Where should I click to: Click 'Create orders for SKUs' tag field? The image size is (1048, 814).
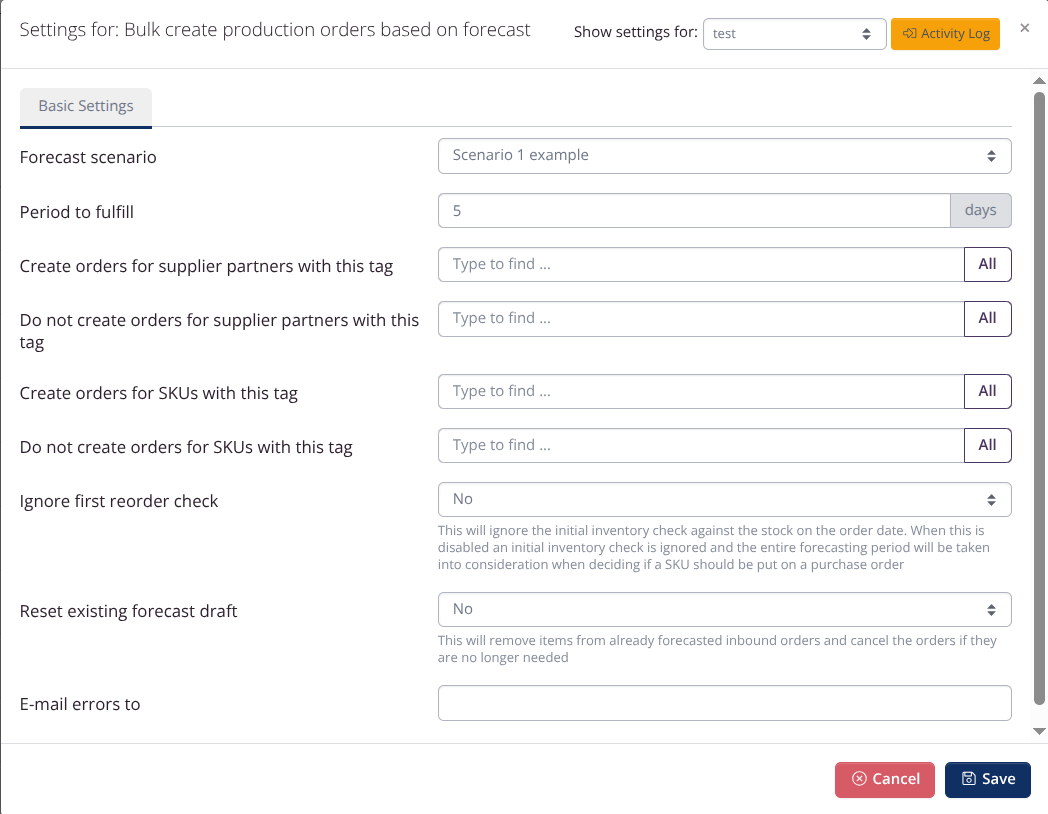(x=700, y=392)
